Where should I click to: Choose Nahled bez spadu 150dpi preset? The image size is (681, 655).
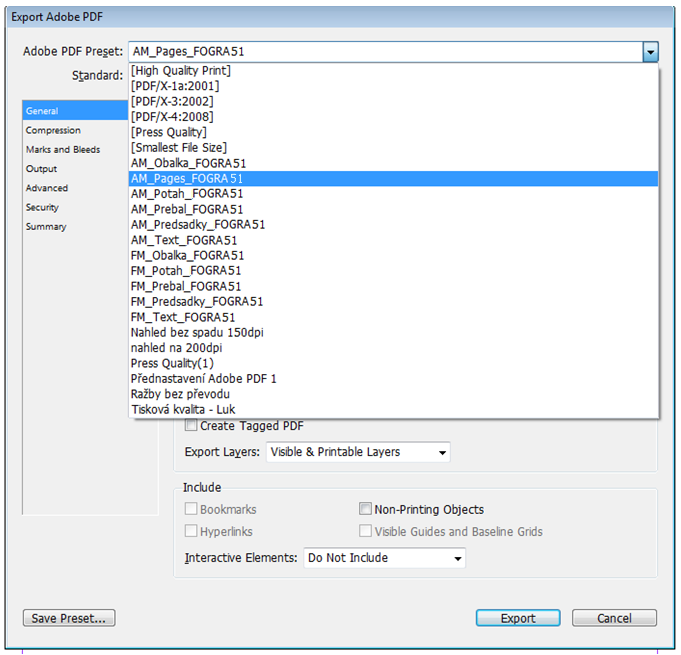click(x=197, y=332)
